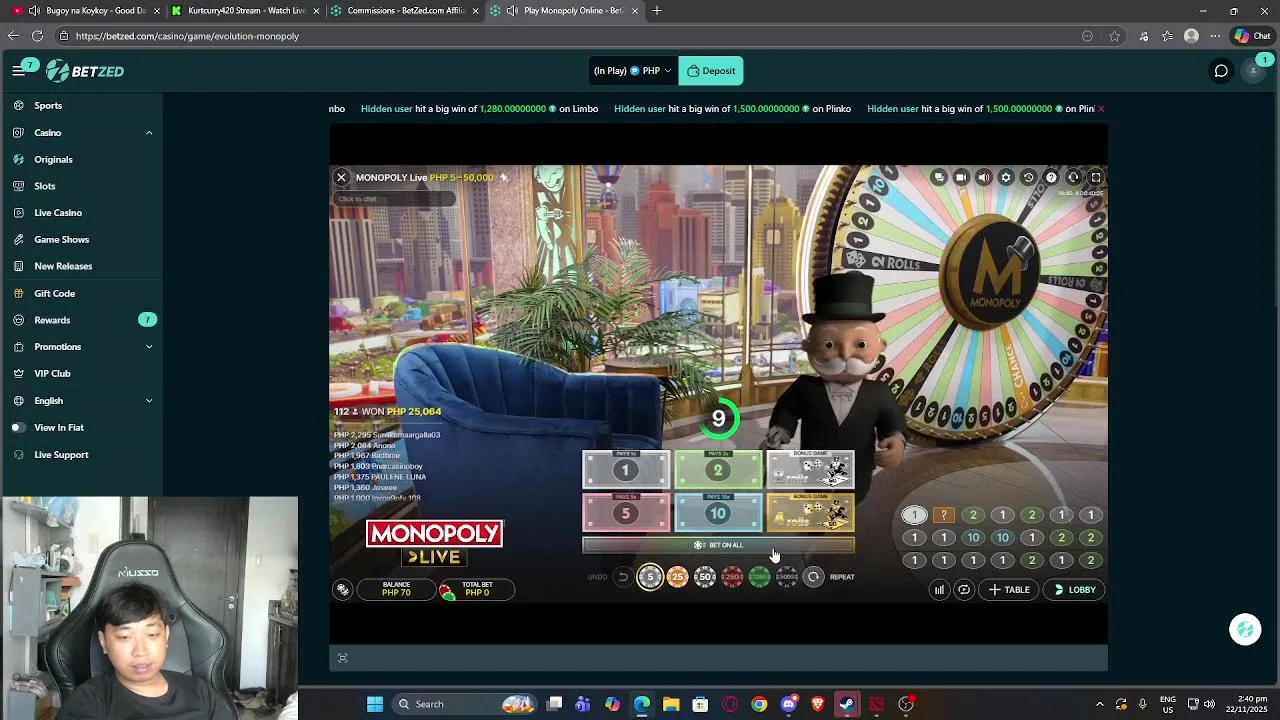The width and height of the screenshot is (1280, 720).
Task: Reload the page in browser
Action: click(x=37, y=36)
